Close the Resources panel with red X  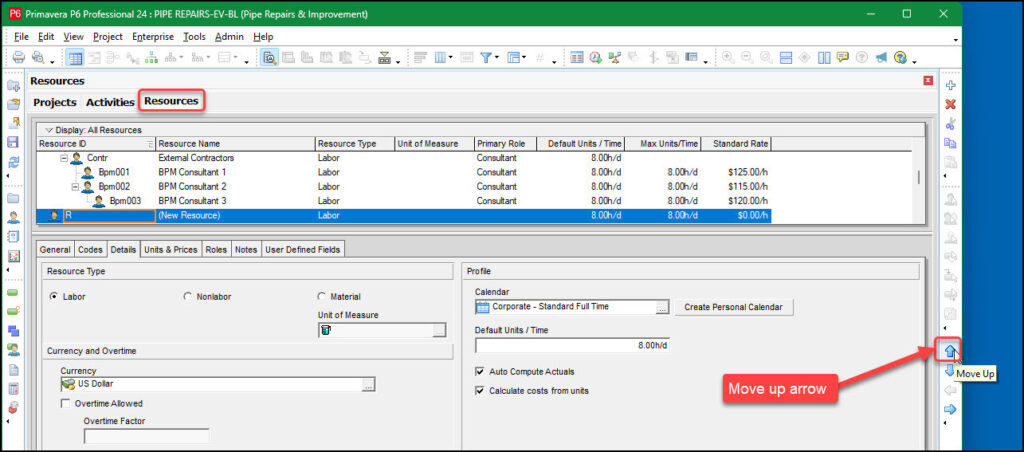(x=929, y=80)
